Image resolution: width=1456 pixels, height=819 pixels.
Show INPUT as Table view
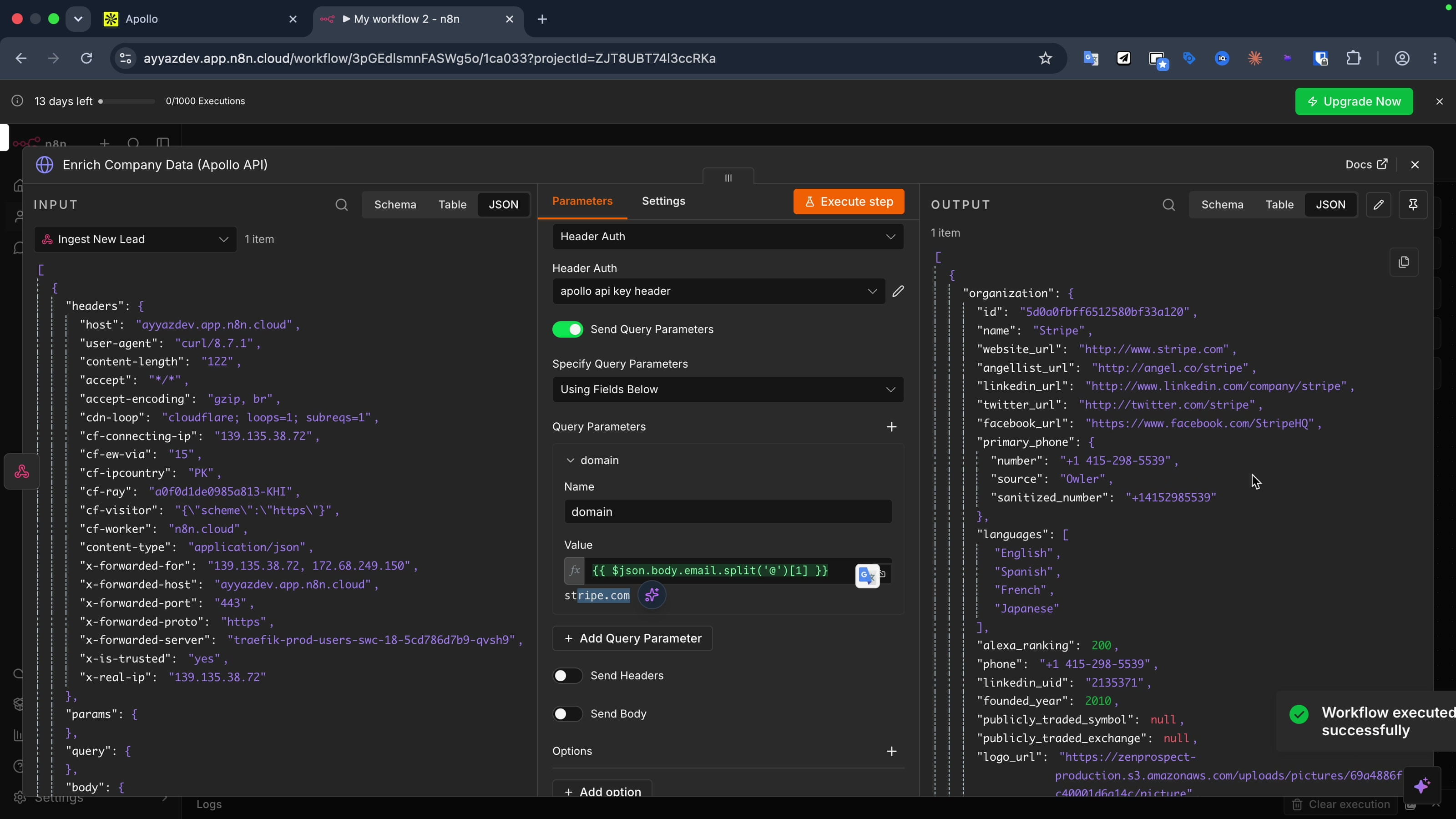tap(452, 205)
